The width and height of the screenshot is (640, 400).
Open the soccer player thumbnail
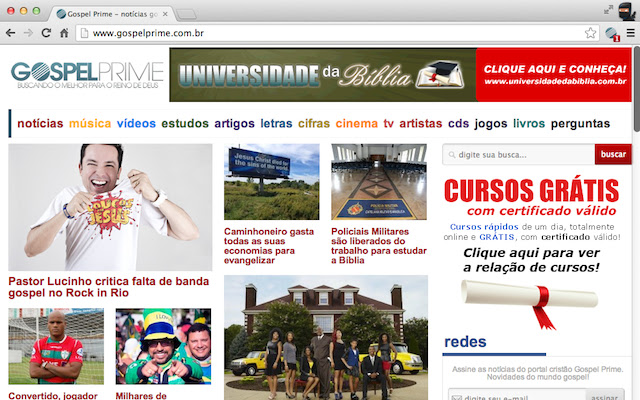(56, 346)
